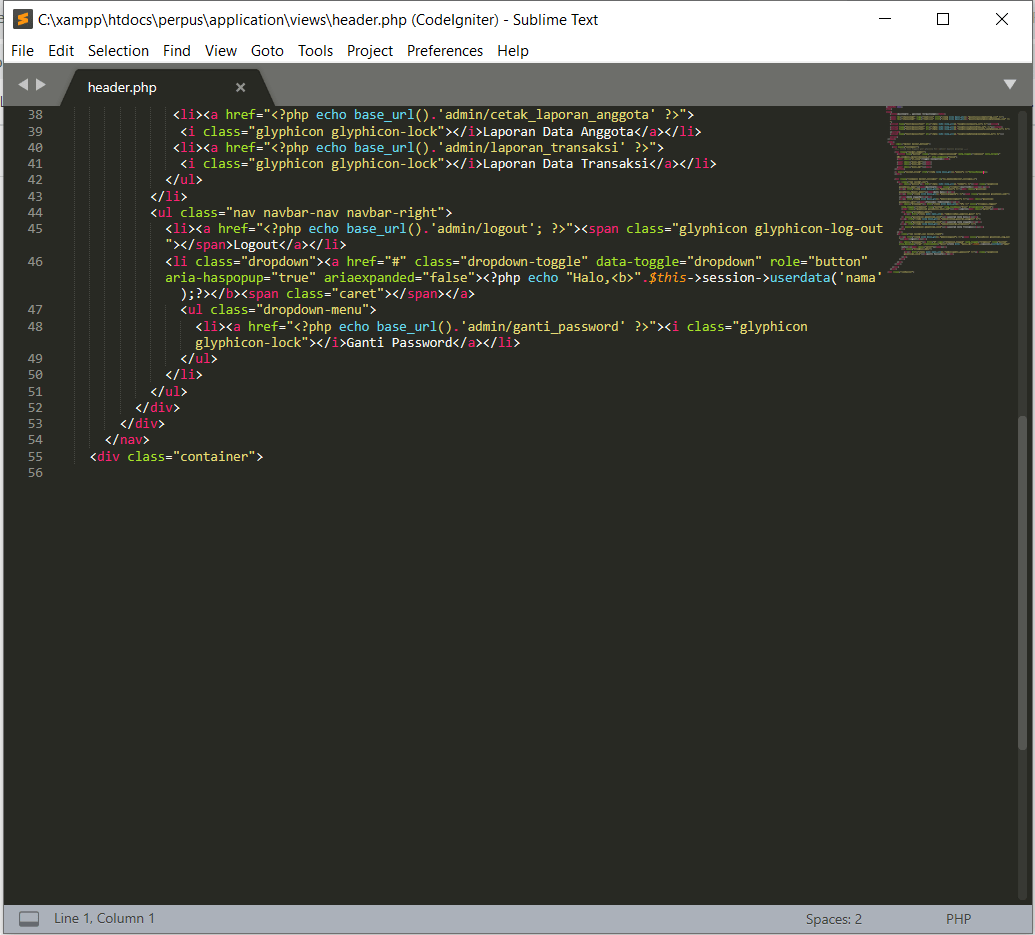This screenshot has width=1035, height=935.
Task: Open the syntax selector showing PHP
Action: coord(958,918)
